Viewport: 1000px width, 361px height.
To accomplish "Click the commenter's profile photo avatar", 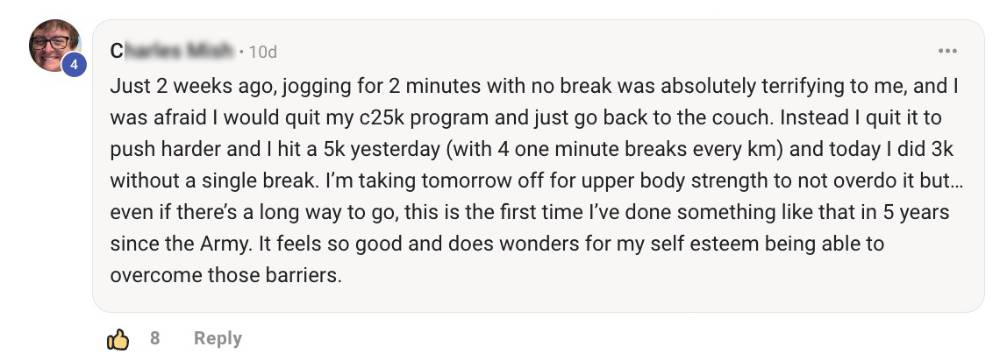I will pyautogui.click(x=54, y=45).
